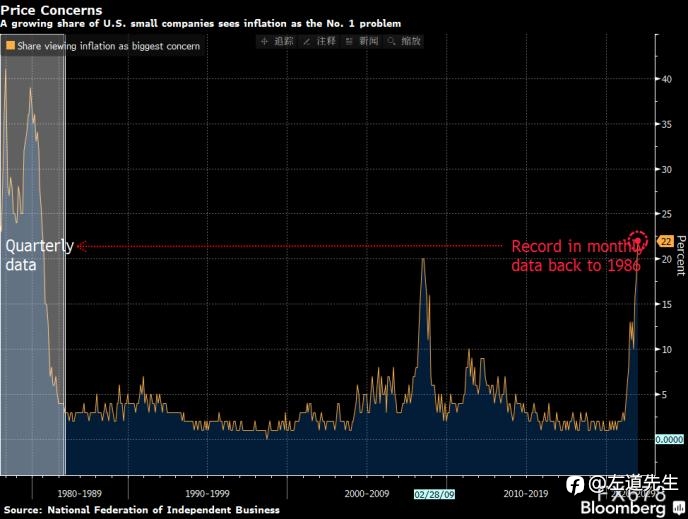This screenshot has height=519, width=688.
Task: Click the 2000-2009 decade axis label
Action: (367, 494)
